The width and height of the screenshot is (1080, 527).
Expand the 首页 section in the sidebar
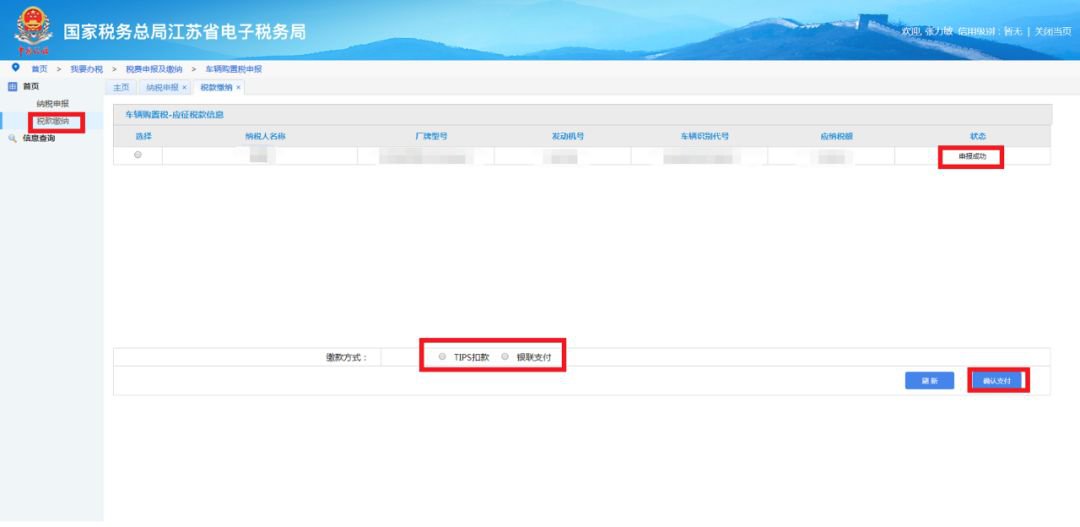[31, 87]
